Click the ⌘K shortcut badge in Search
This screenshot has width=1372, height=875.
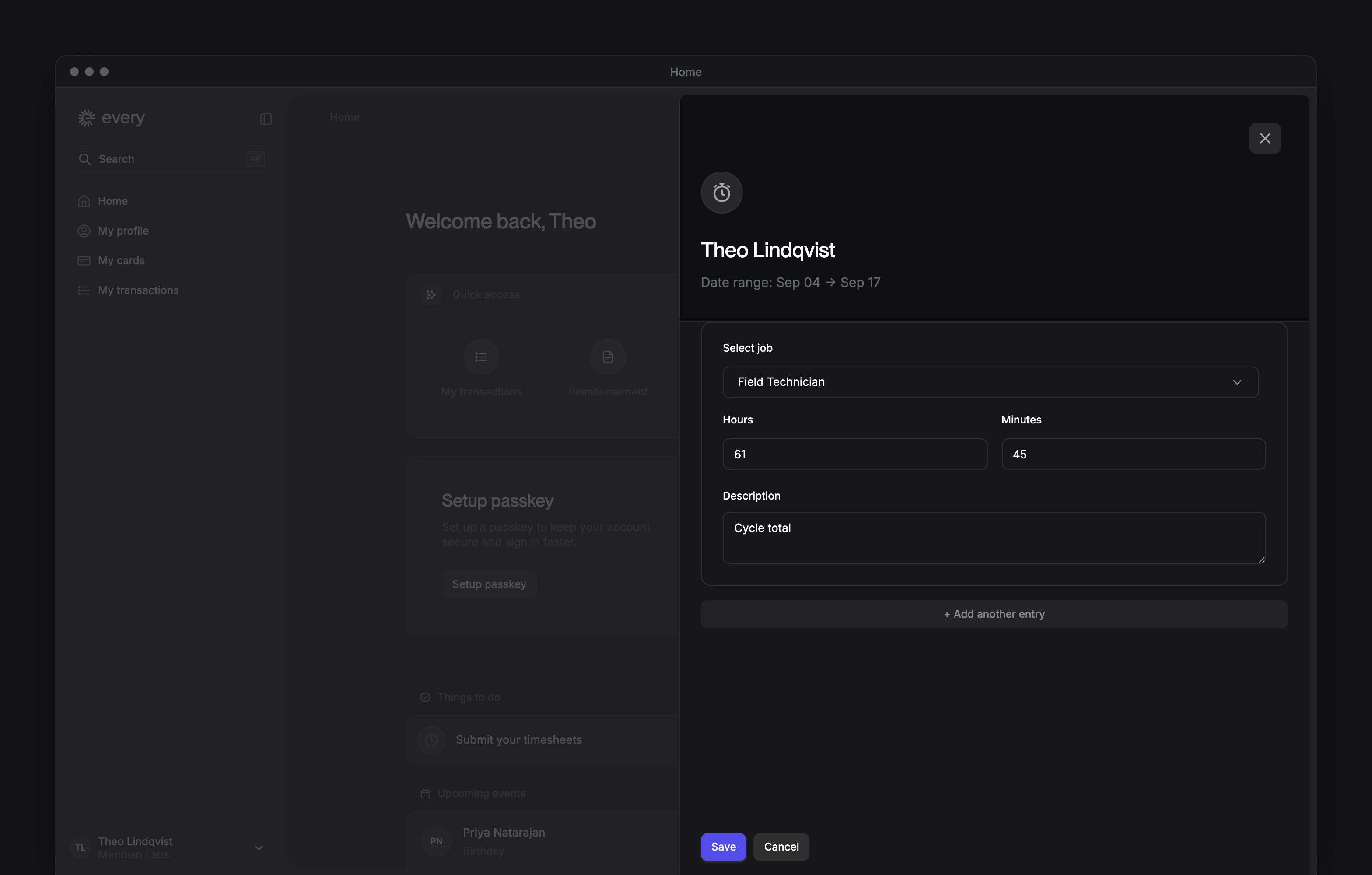pyautogui.click(x=255, y=159)
